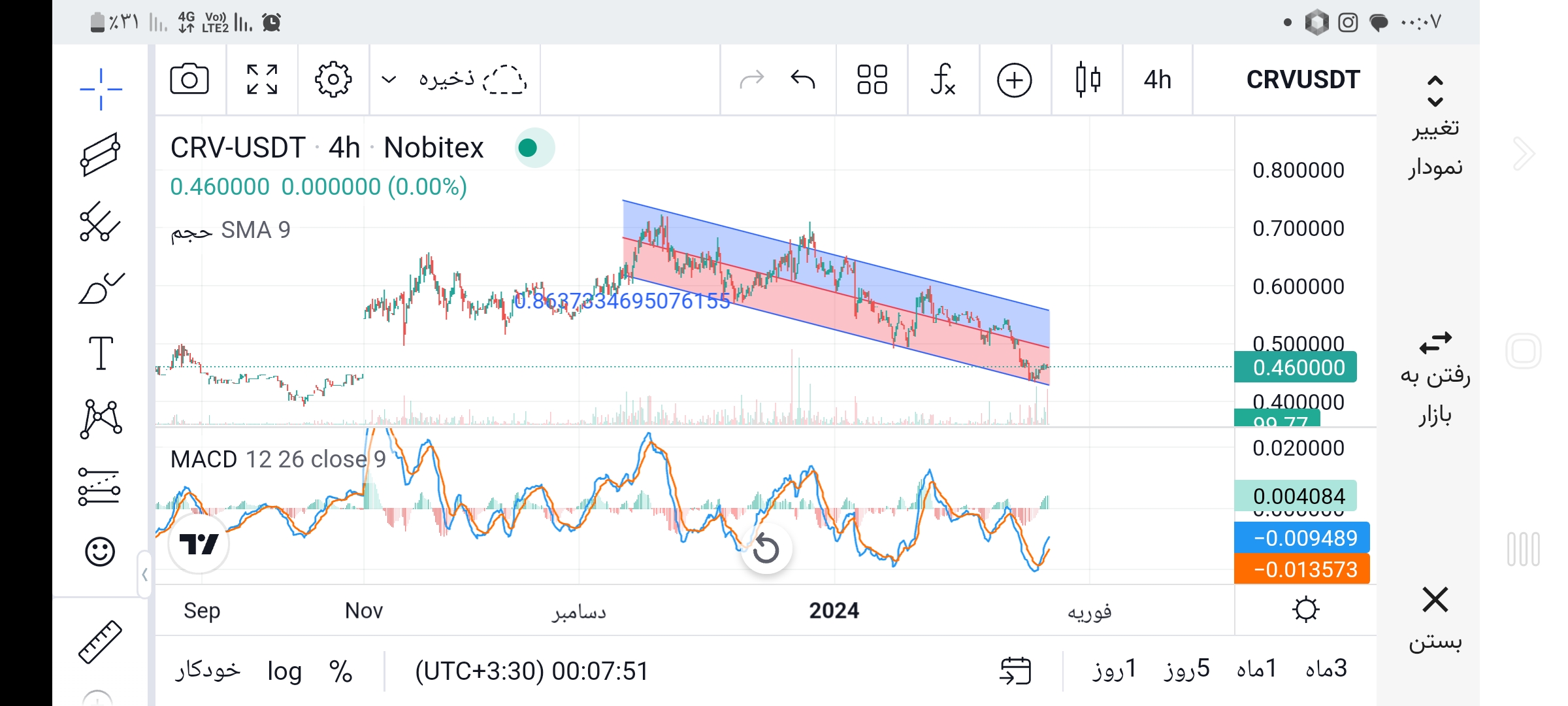
Task: Select the ruler measure tool
Action: point(100,641)
